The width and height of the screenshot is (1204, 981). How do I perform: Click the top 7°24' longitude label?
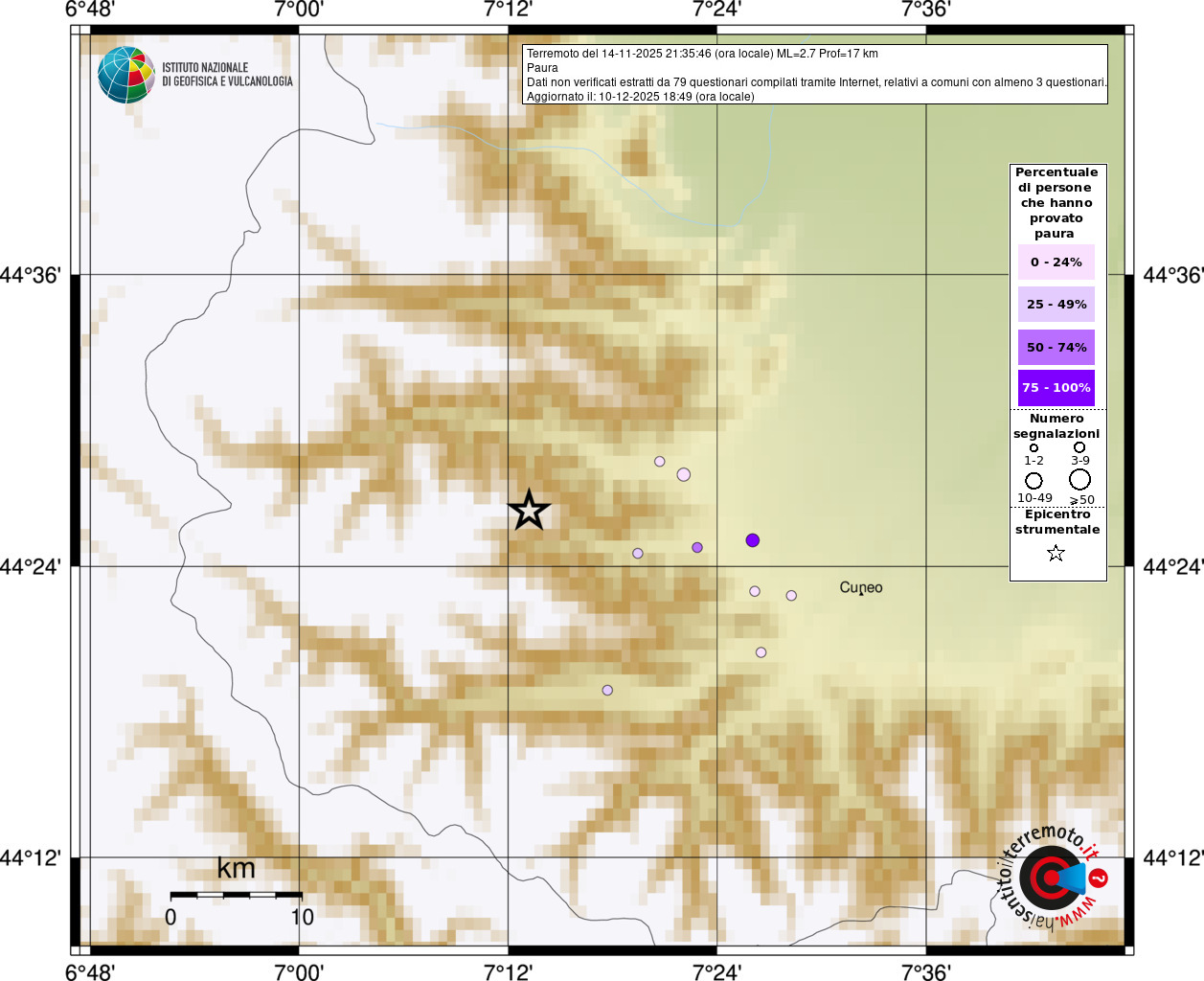pyautogui.click(x=716, y=10)
